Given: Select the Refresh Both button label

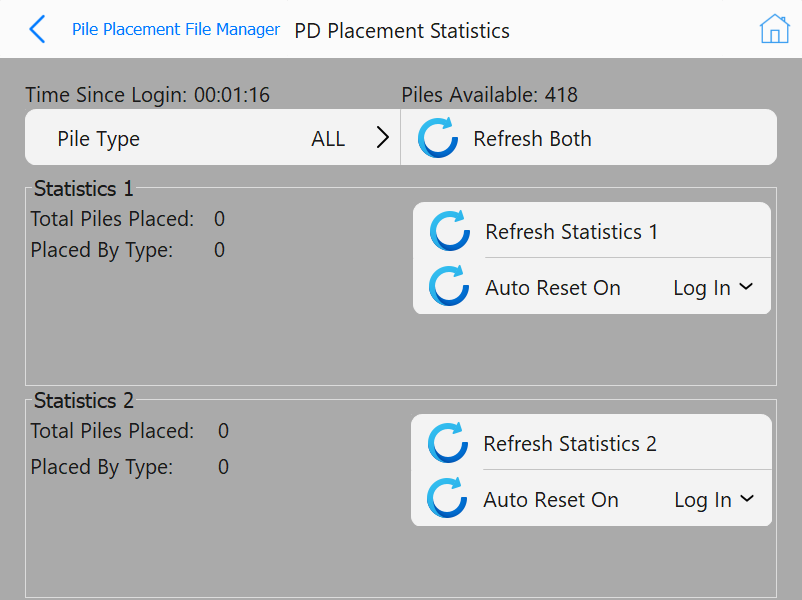Looking at the screenshot, I should [532, 139].
